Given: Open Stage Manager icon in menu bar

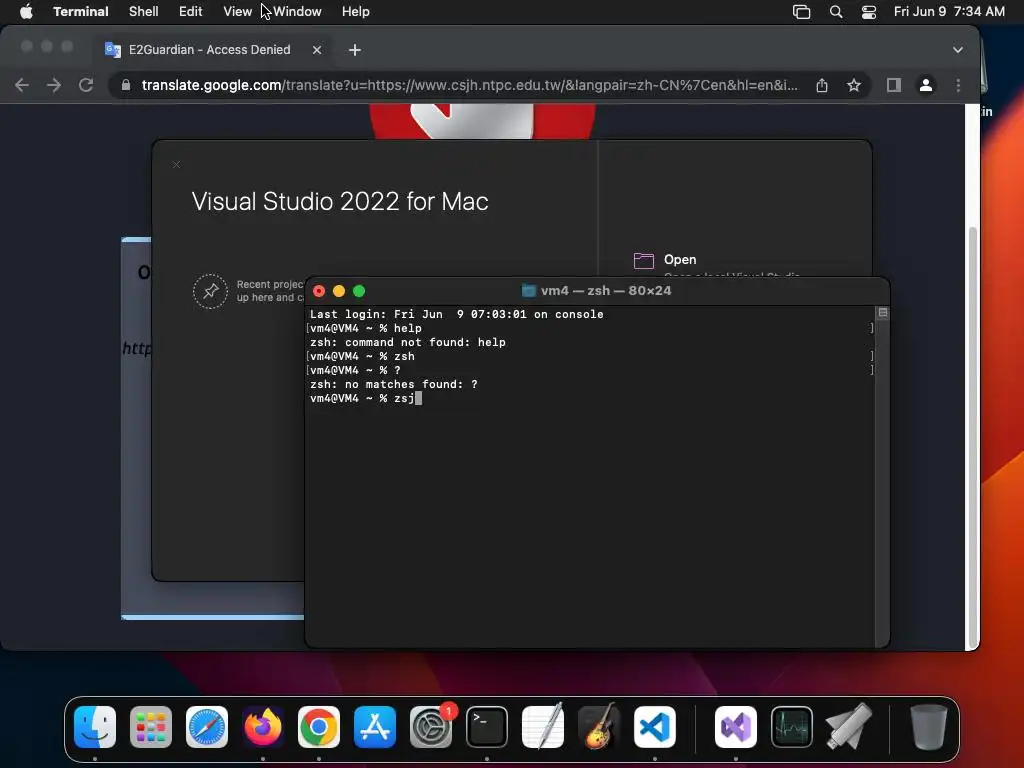Looking at the screenshot, I should pos(801,12).
